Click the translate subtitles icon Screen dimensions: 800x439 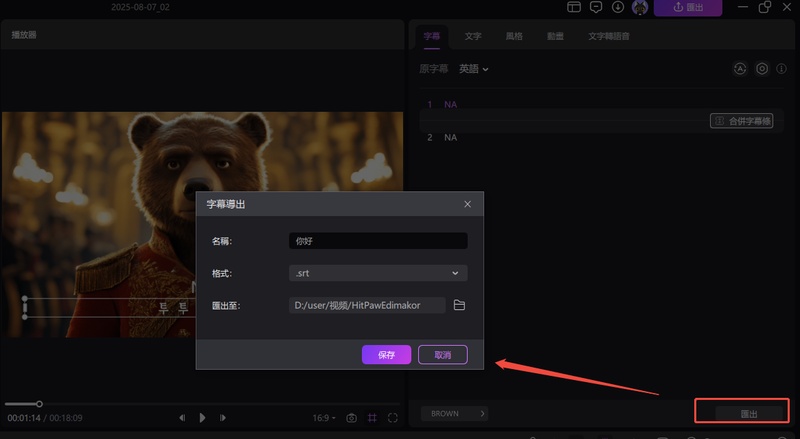pyautogui.click(x=740, y=69)
